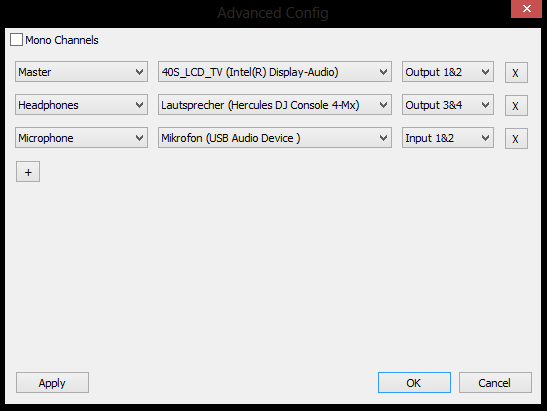
Task: Expand the Mikrofon USB Audio Device dropdown
Action: point(275,138)
